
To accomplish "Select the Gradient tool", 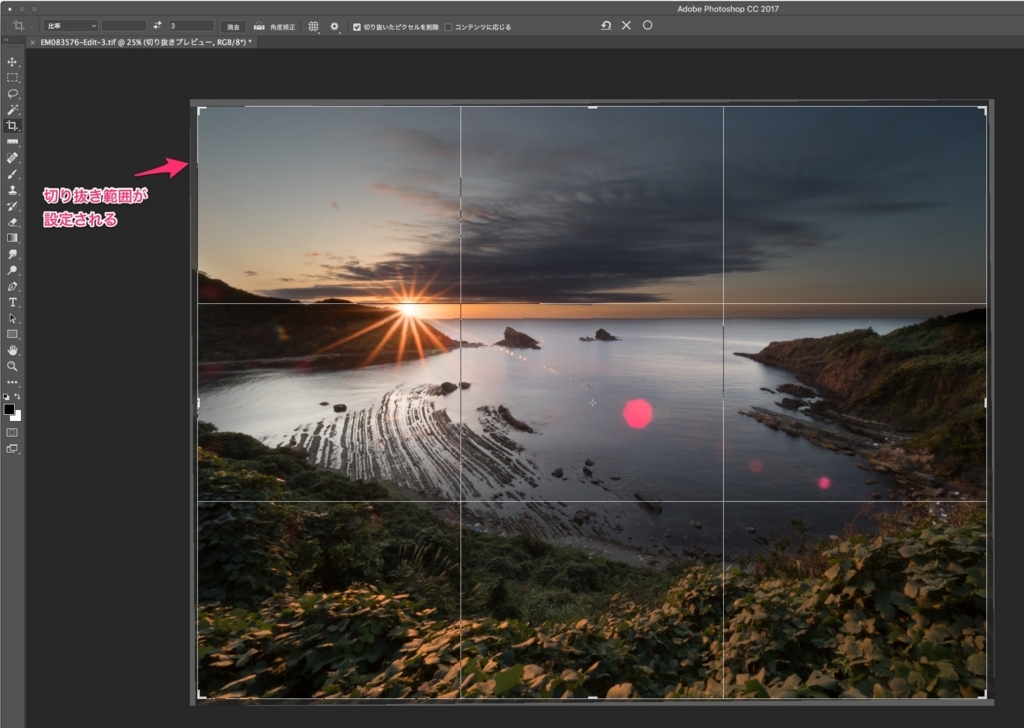I will (12, 238).
